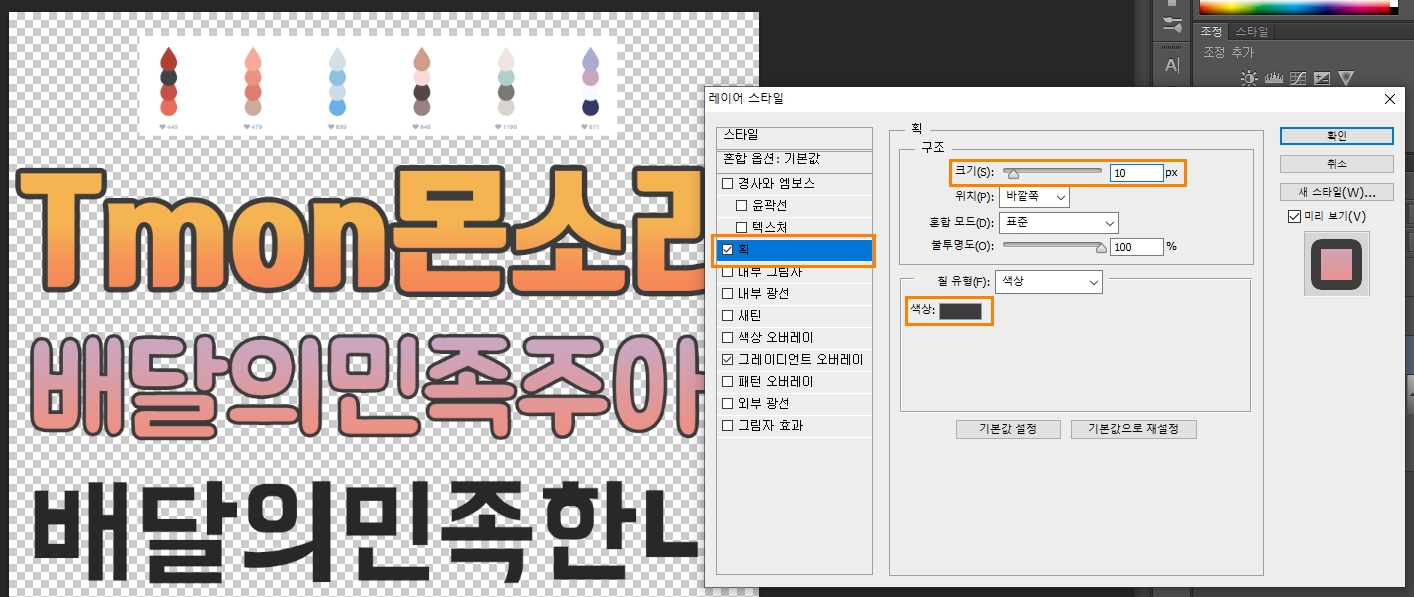Screen dimensions: 1414x597
Task: Open the character panel icon
Action: pos(1173,65)
